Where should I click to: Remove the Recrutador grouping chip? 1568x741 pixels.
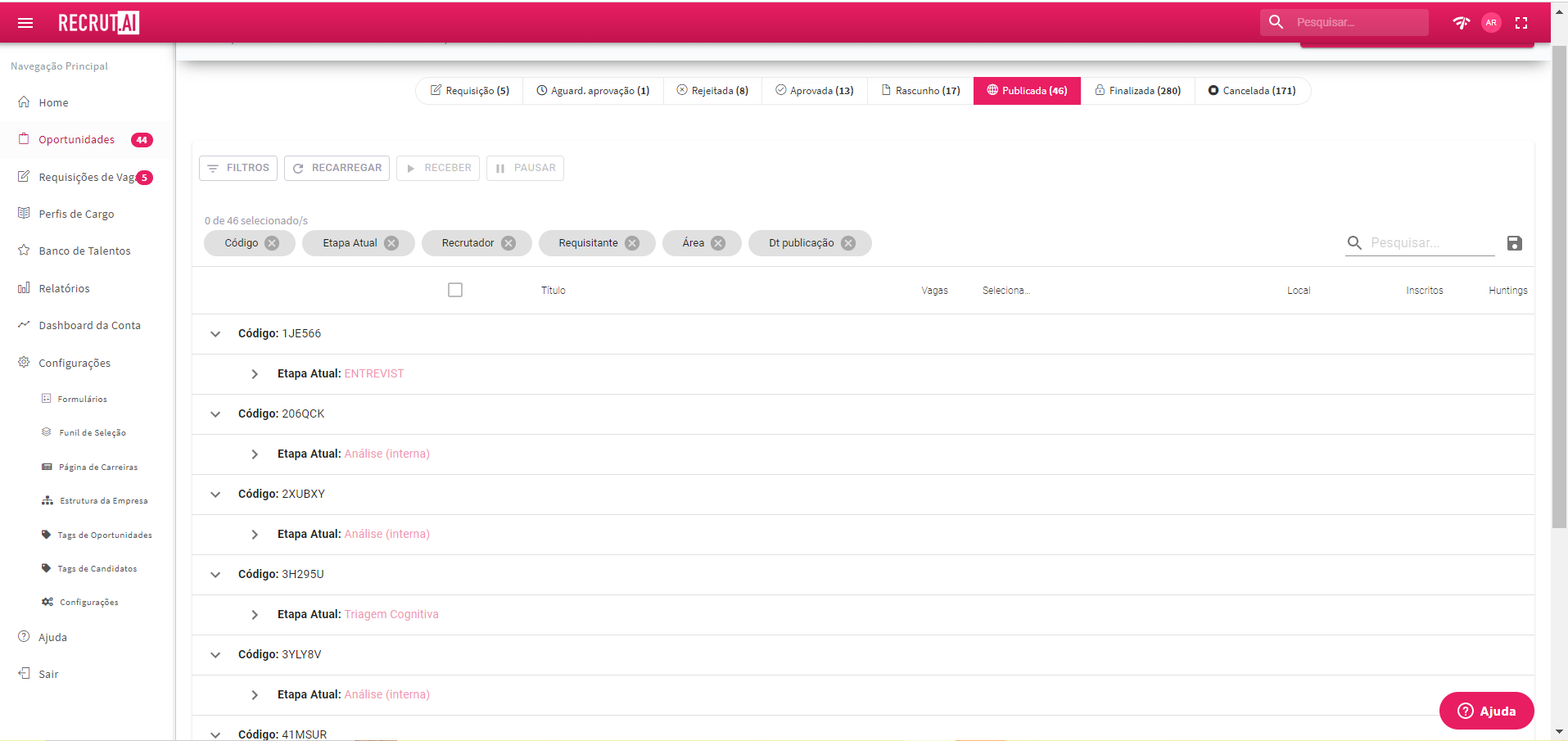(508, 243)
